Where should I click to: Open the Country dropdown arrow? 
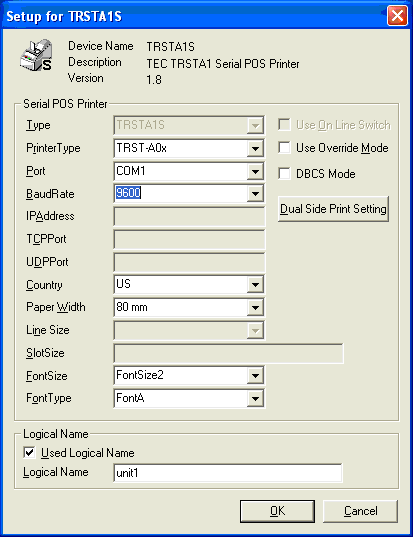pyautogui.click(x=255, y=285)
